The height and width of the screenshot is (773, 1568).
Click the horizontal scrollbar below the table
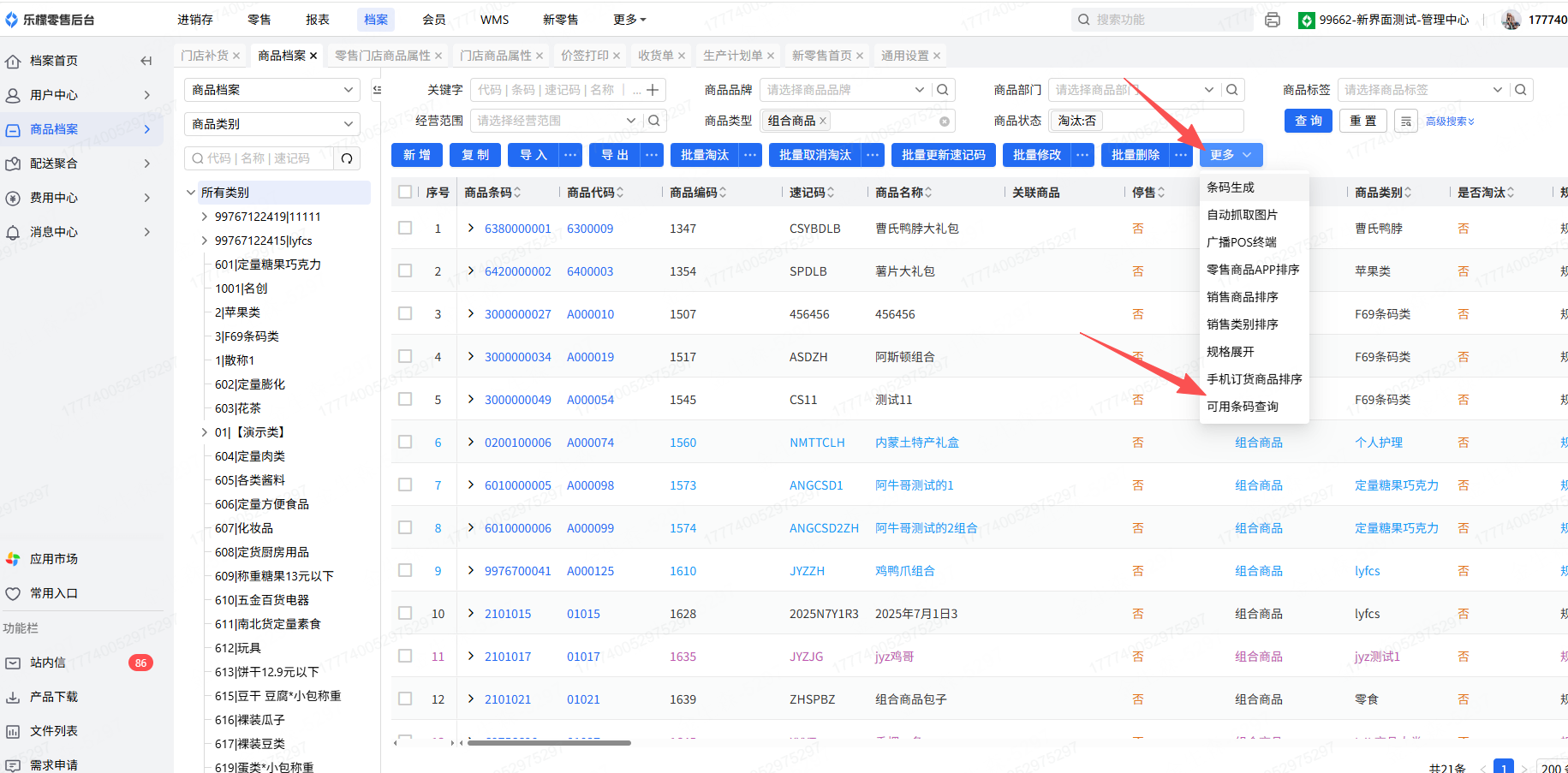tap(549, 743)
